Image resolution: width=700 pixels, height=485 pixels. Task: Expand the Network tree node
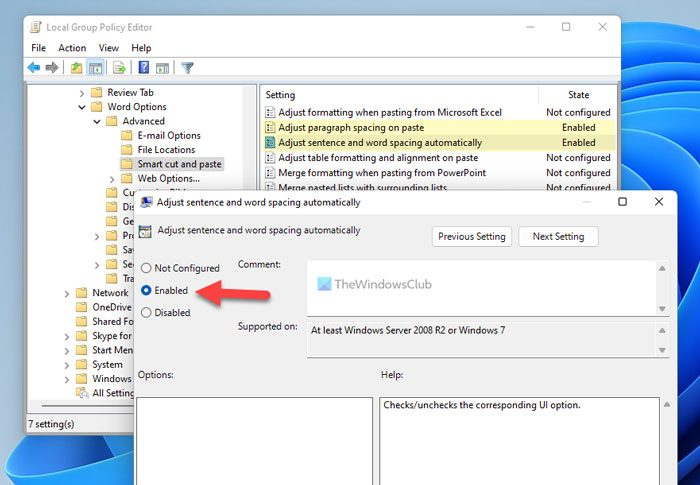(67, 293)
